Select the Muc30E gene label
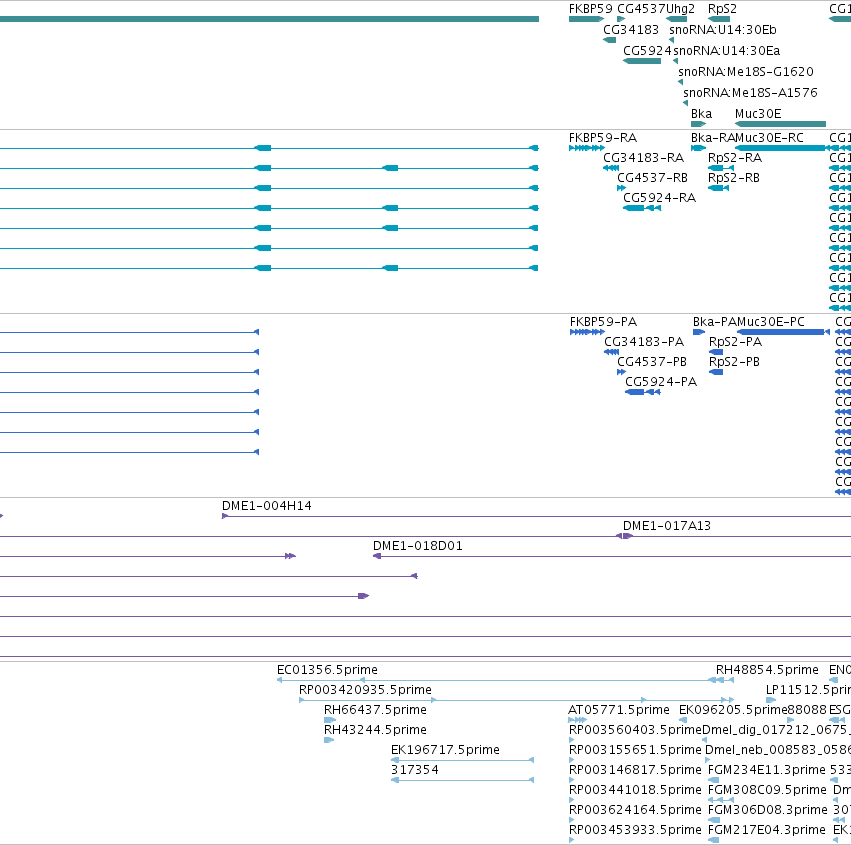The height and width of the screenshot is (845, 851). 758,114
